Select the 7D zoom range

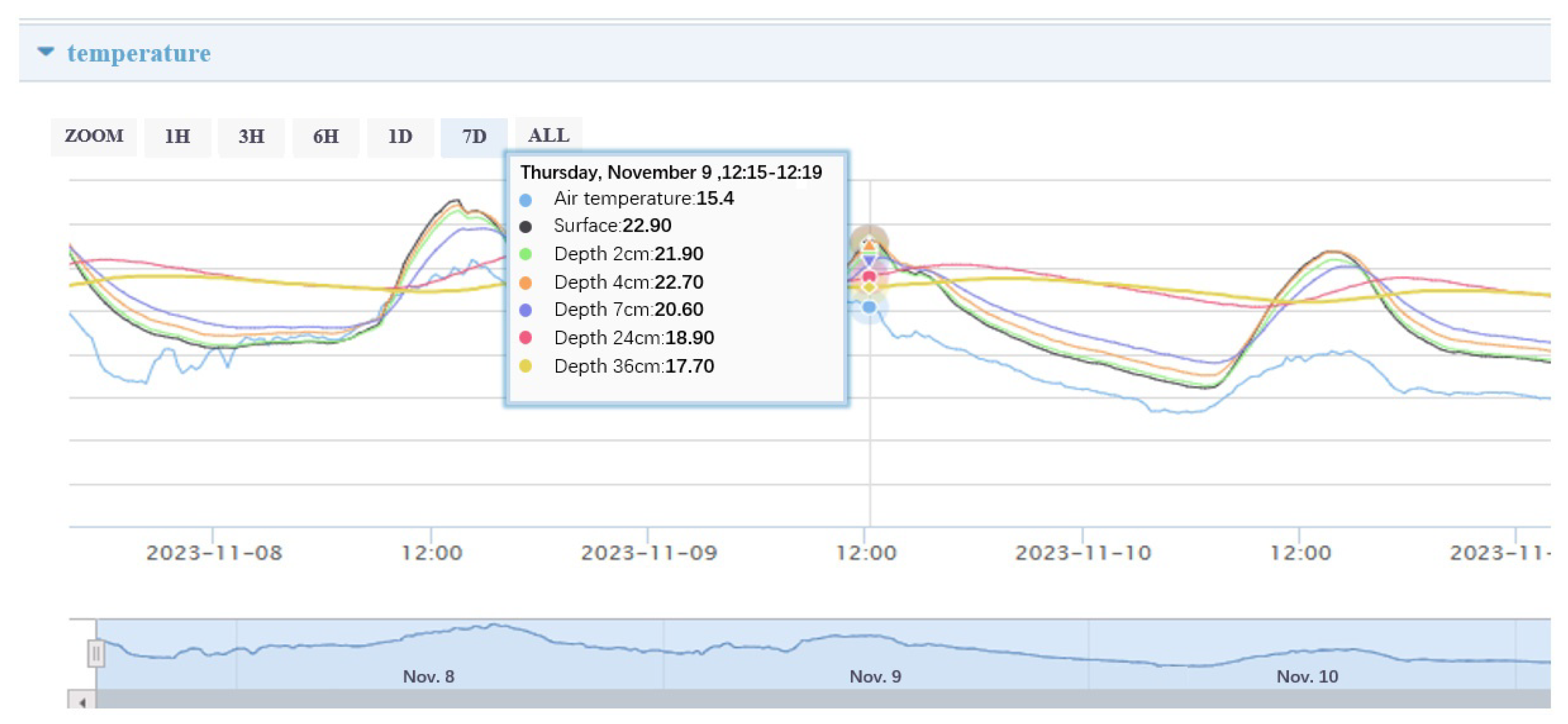(474, 136)
